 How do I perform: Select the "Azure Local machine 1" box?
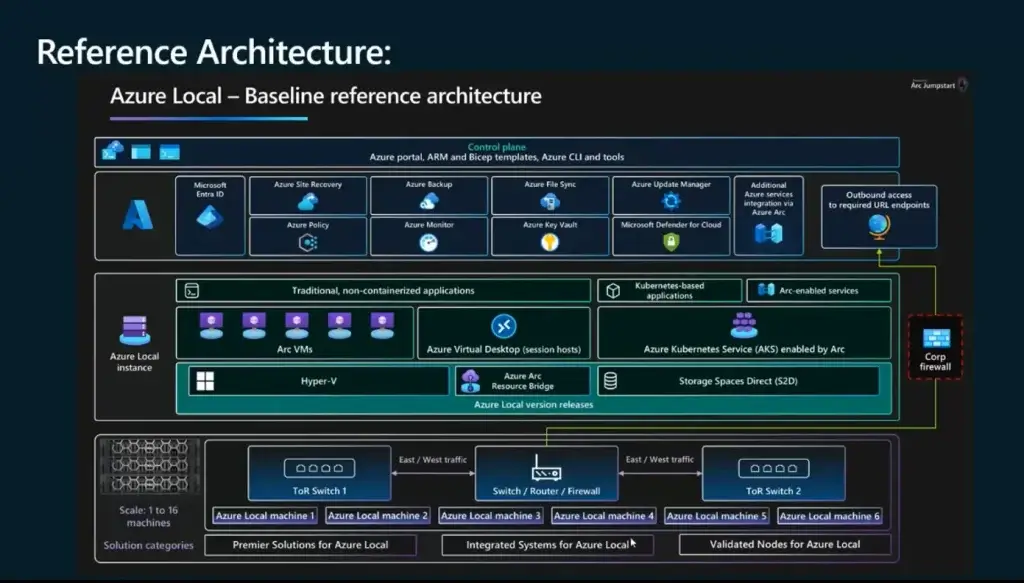[265, 516]
